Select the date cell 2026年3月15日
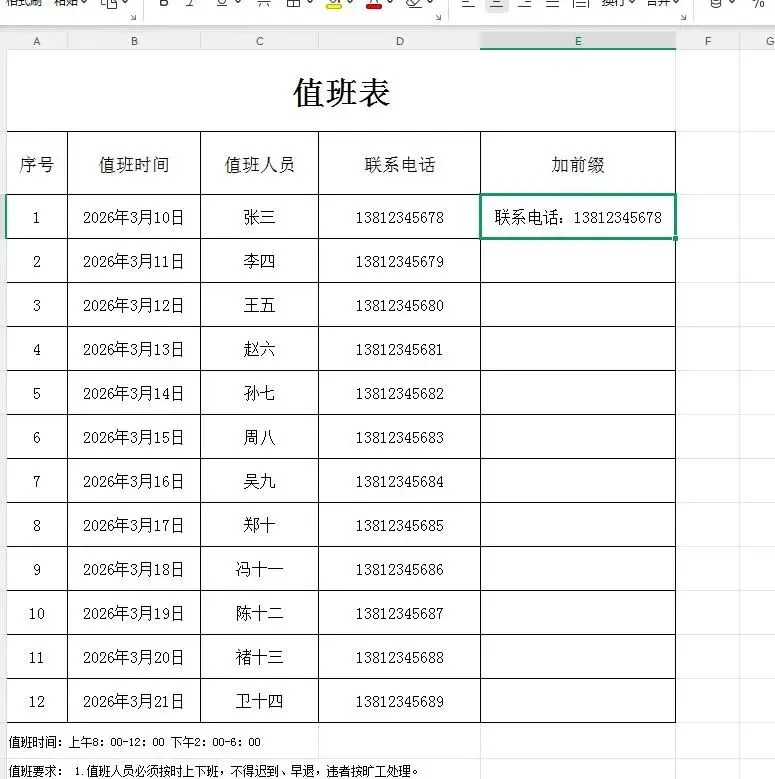This screenshot has height=779, width=775. (134, 437)
